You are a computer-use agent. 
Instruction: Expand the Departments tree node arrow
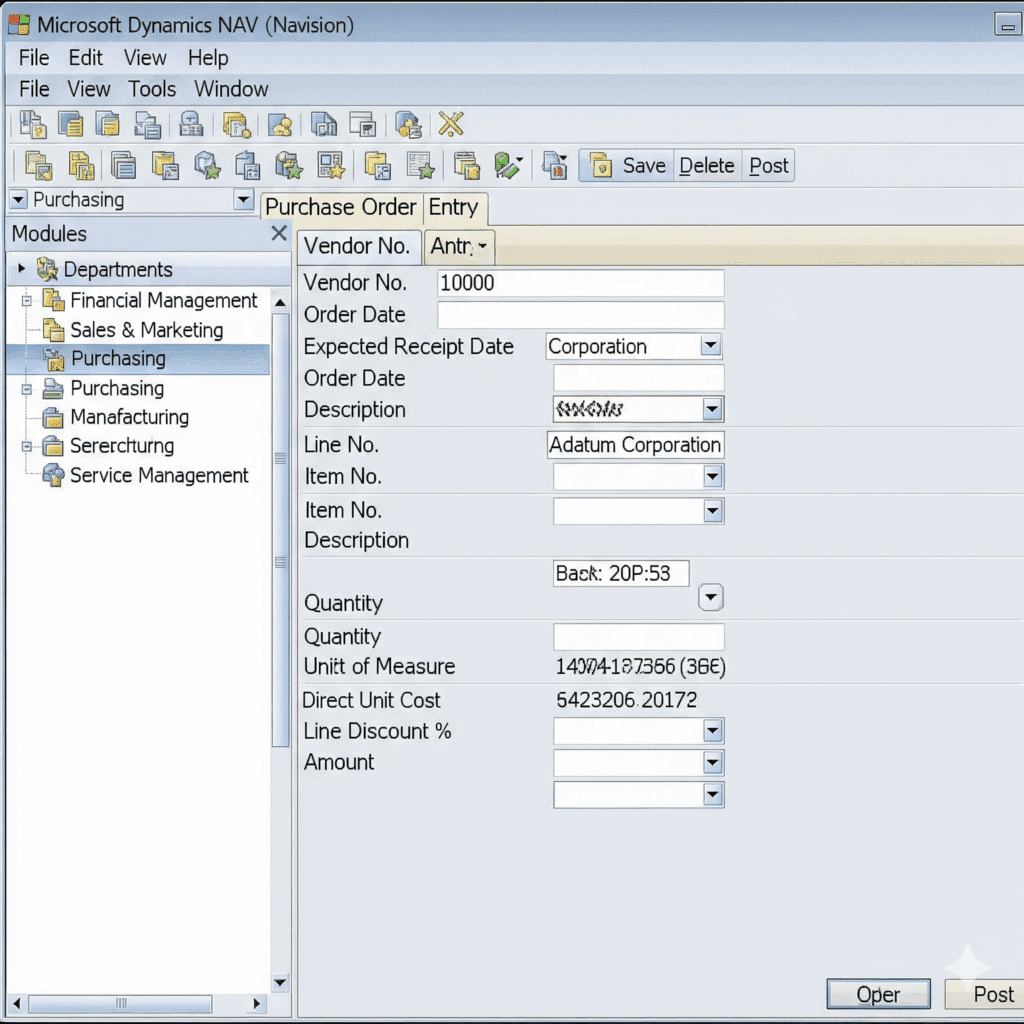pyautogui.click(x=22, y=268)
